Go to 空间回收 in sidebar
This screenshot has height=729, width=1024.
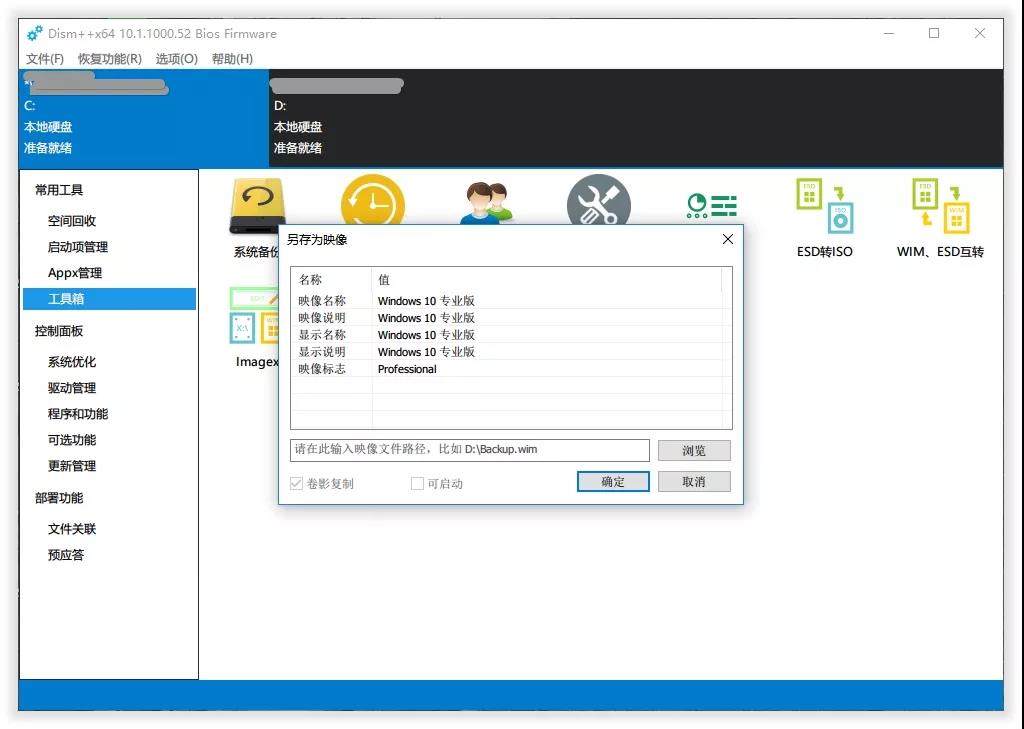coord(72,221)
